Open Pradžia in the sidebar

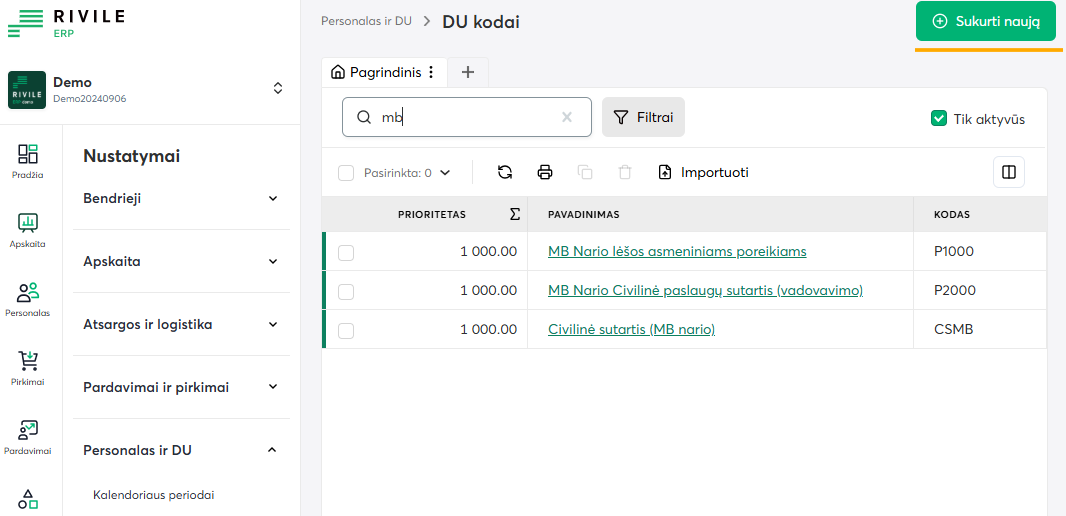[x=28, y=160]
